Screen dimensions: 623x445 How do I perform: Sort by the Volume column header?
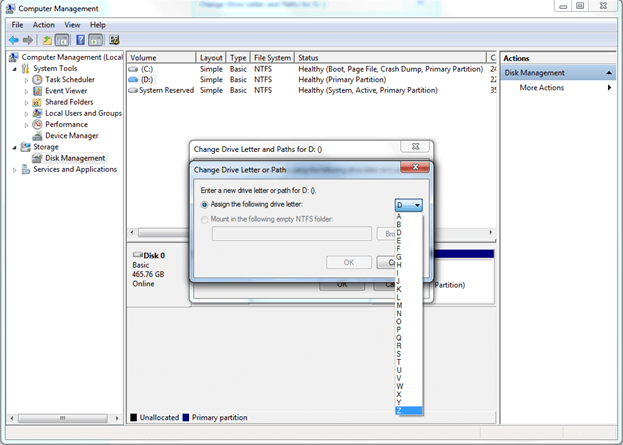tap(162, 58)
